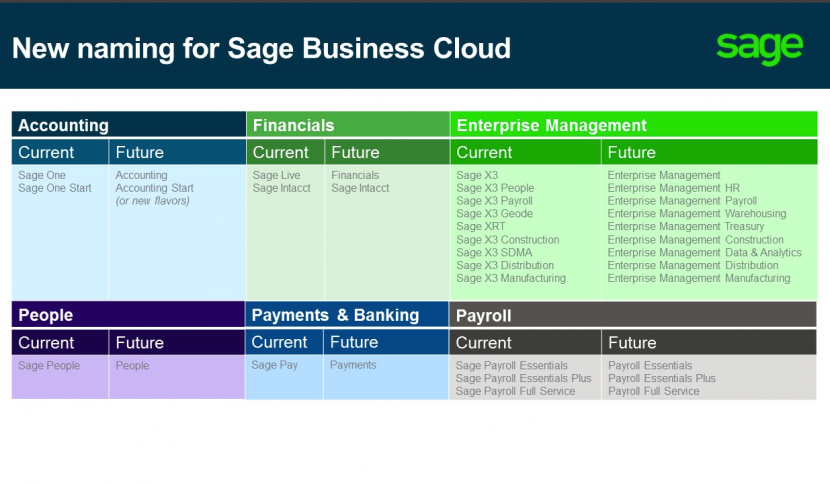The image size is (830, 485).
Task: Select the Payroll header
Action: (x=633, y=315)
